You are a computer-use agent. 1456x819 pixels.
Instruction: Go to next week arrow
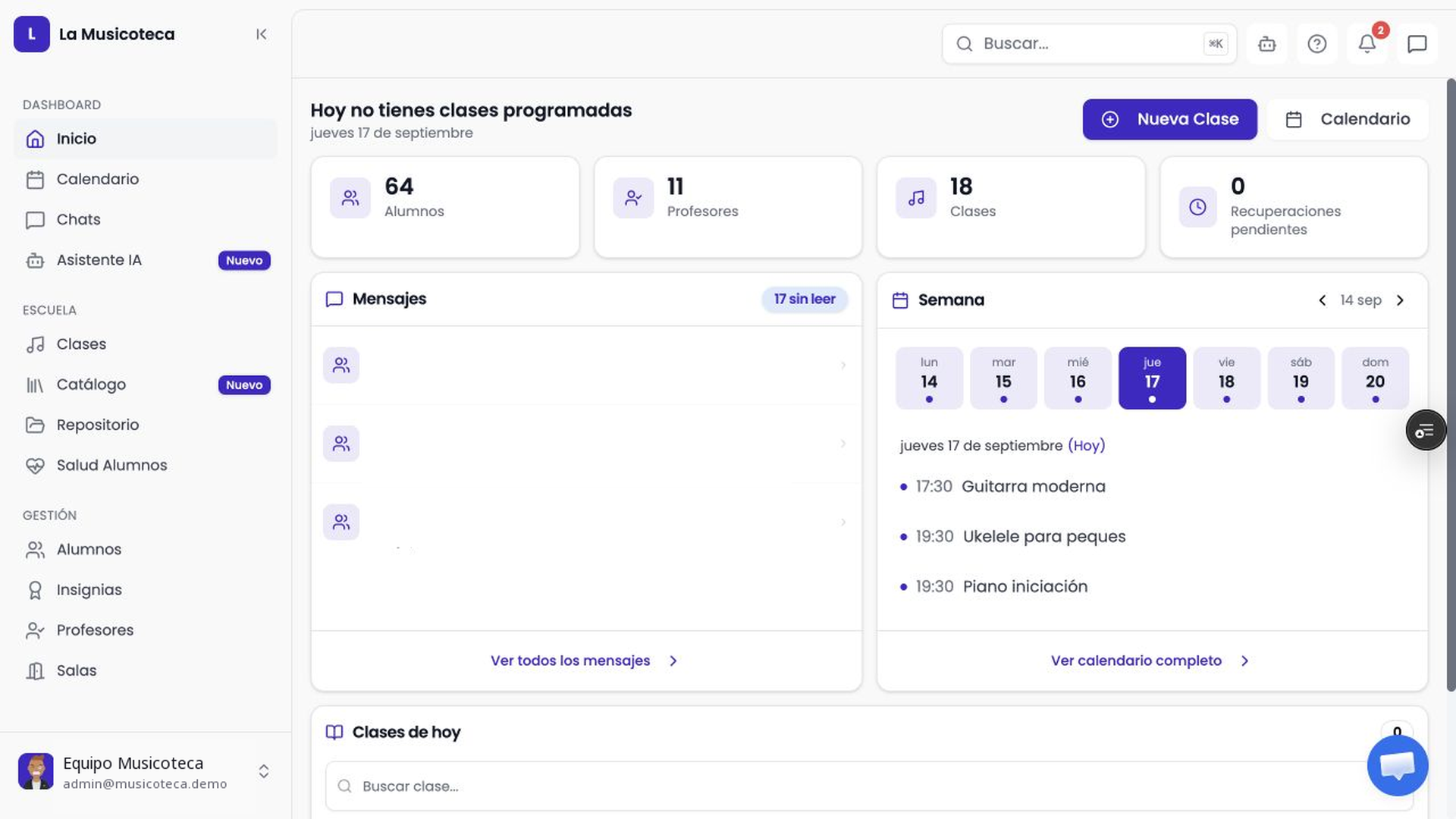click(x=1400, y=300)
